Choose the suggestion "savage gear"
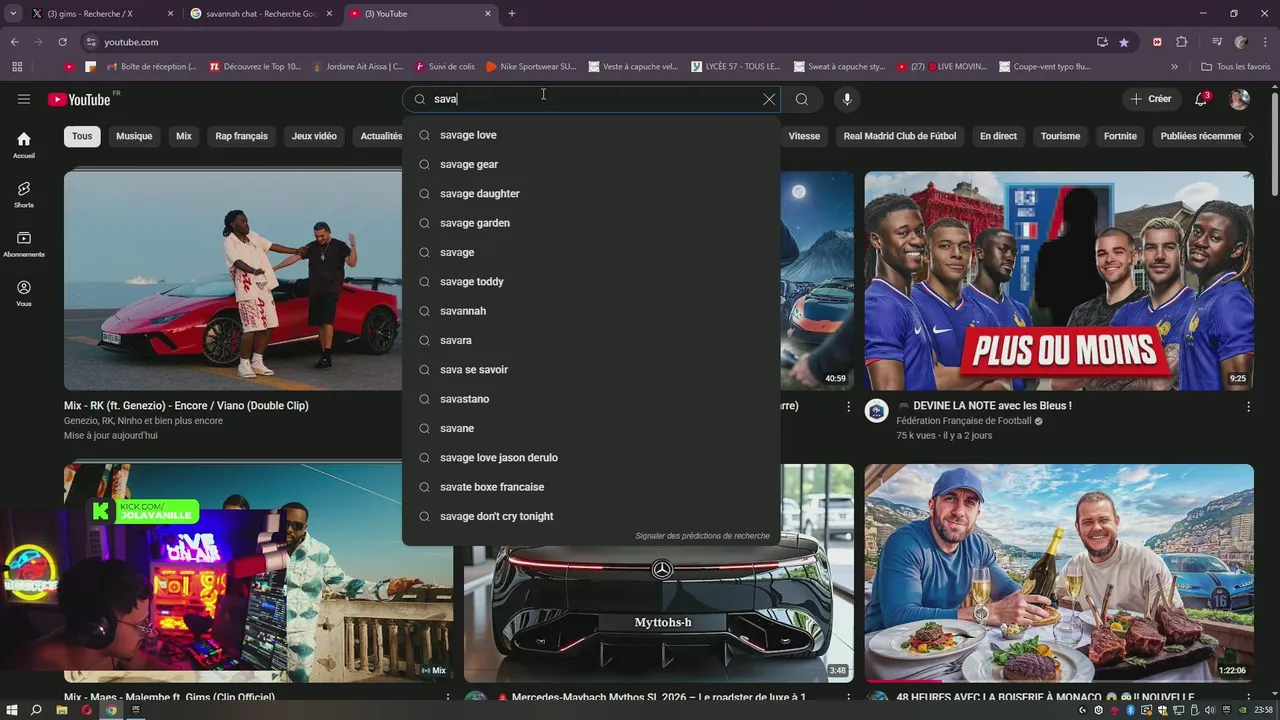The width and height of the screenshot is (1280, 720). click(x=591, y=164)
